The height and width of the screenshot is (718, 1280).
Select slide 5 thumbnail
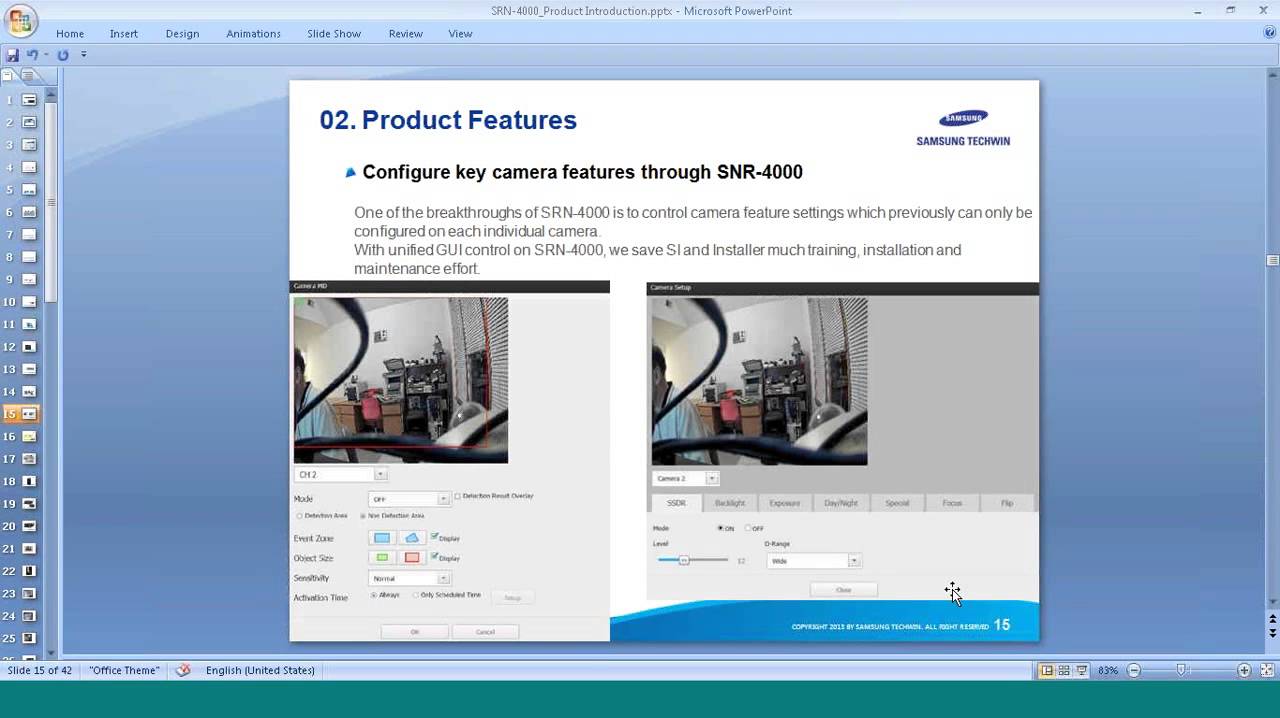pyautogui.click(x=29, y=190)
